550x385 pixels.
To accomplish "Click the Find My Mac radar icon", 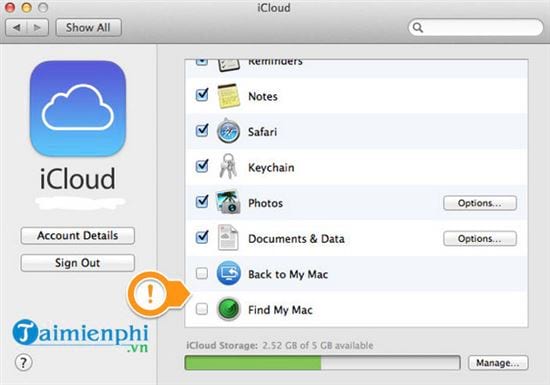I will click(228, 309).
